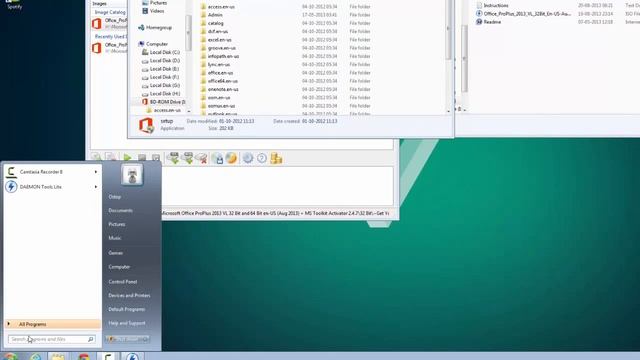Select Local Disk (C:) in Explorer tree
640x360 pixels.
pyautogui.click(x=161, y=52)
